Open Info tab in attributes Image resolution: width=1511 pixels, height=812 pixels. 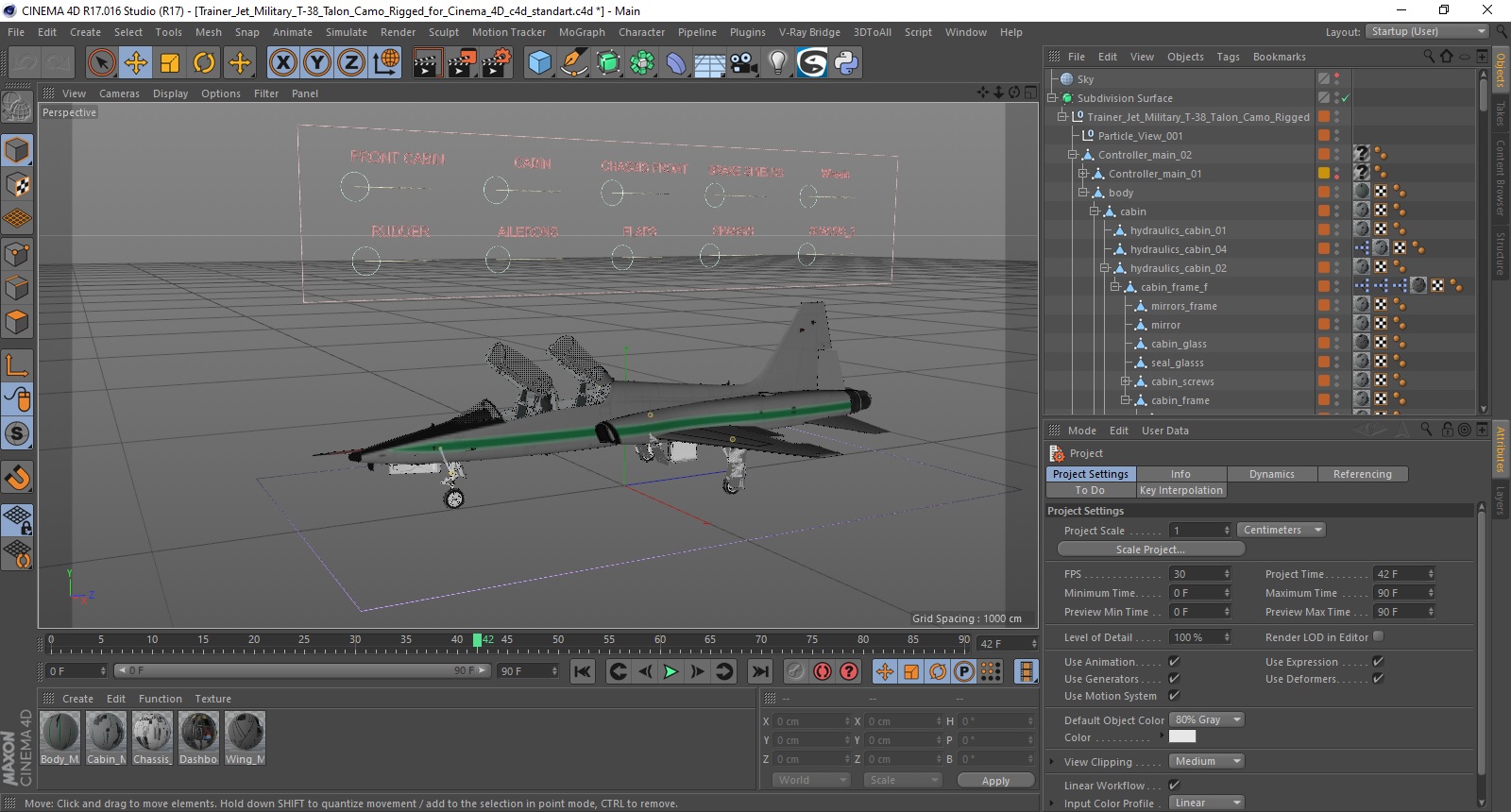1180,474
